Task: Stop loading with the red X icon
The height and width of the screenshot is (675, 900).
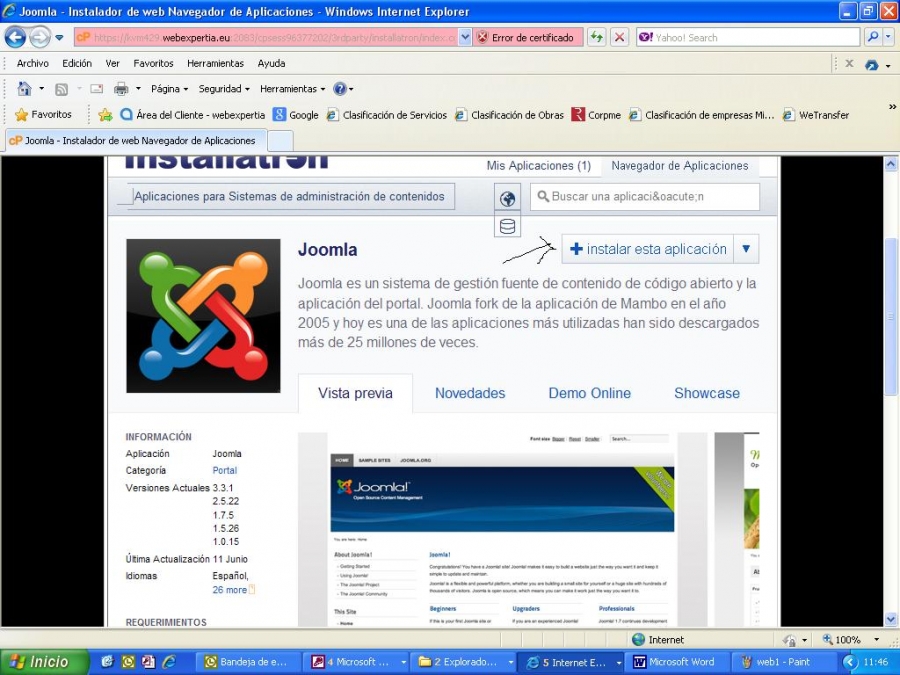Action: click(x=619, y=38)
